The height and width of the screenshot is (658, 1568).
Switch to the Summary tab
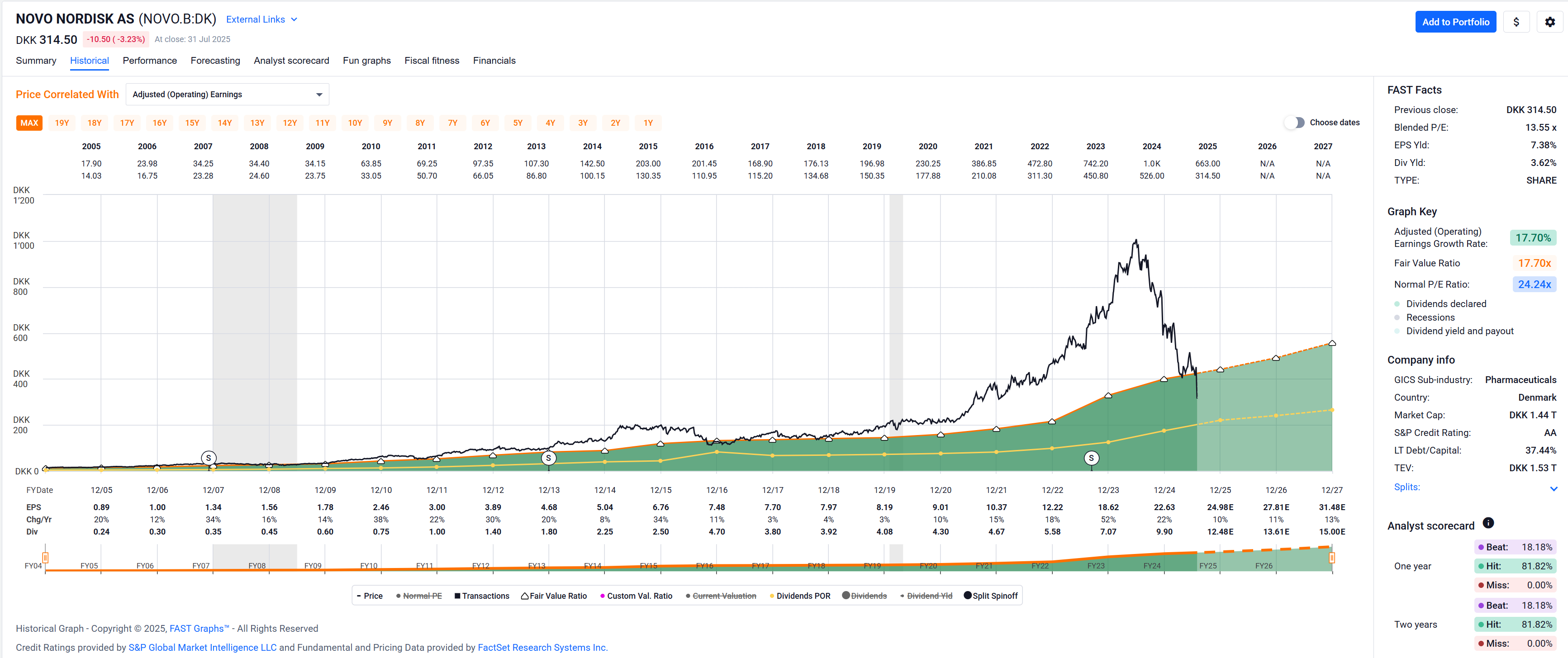(x=36, y=60)
